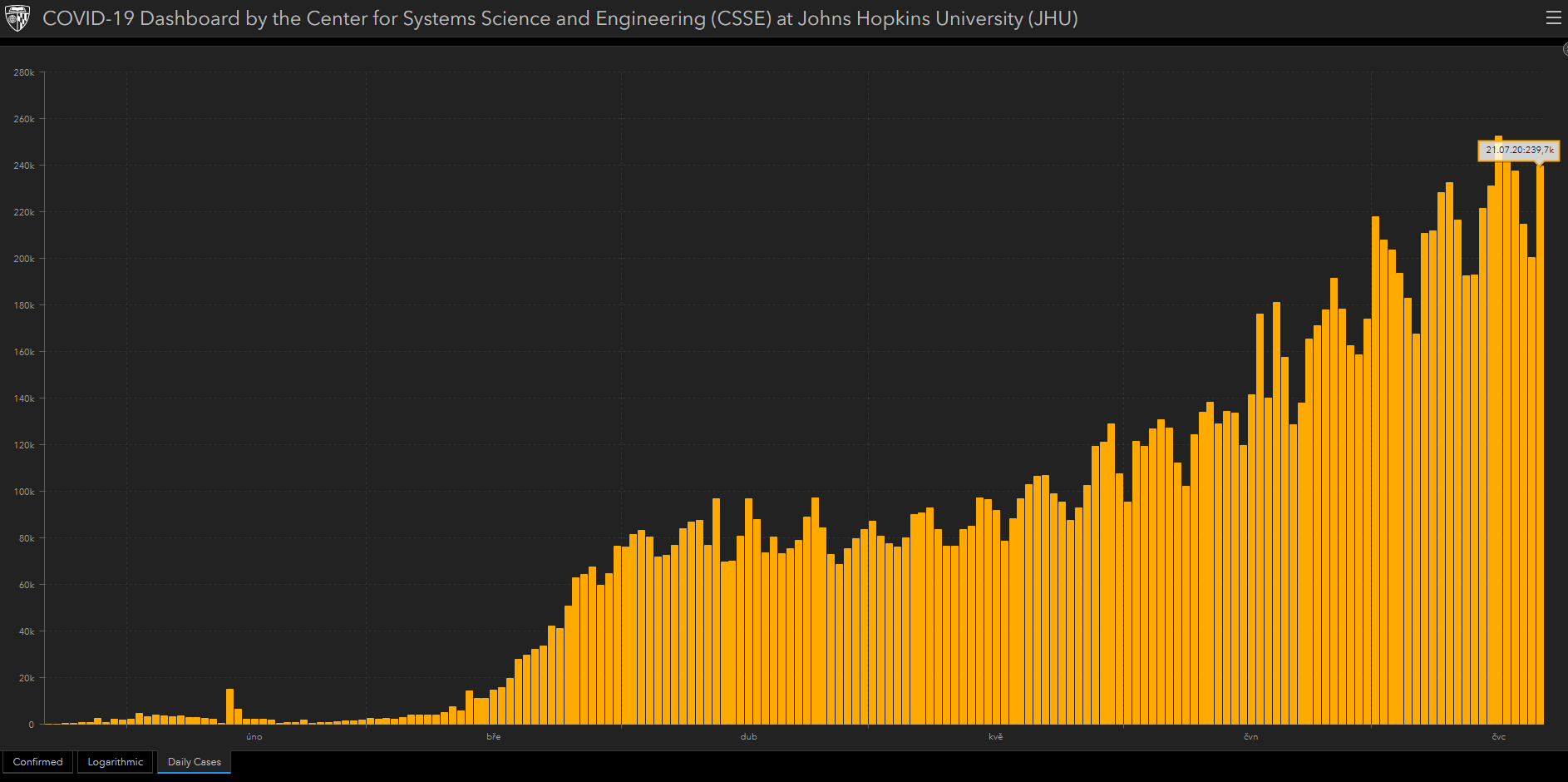Click the 200k y-axis label
Image resolution: width=1568 pixels, height=782 pixels.
pyautogui.click(x=24, y=260)
